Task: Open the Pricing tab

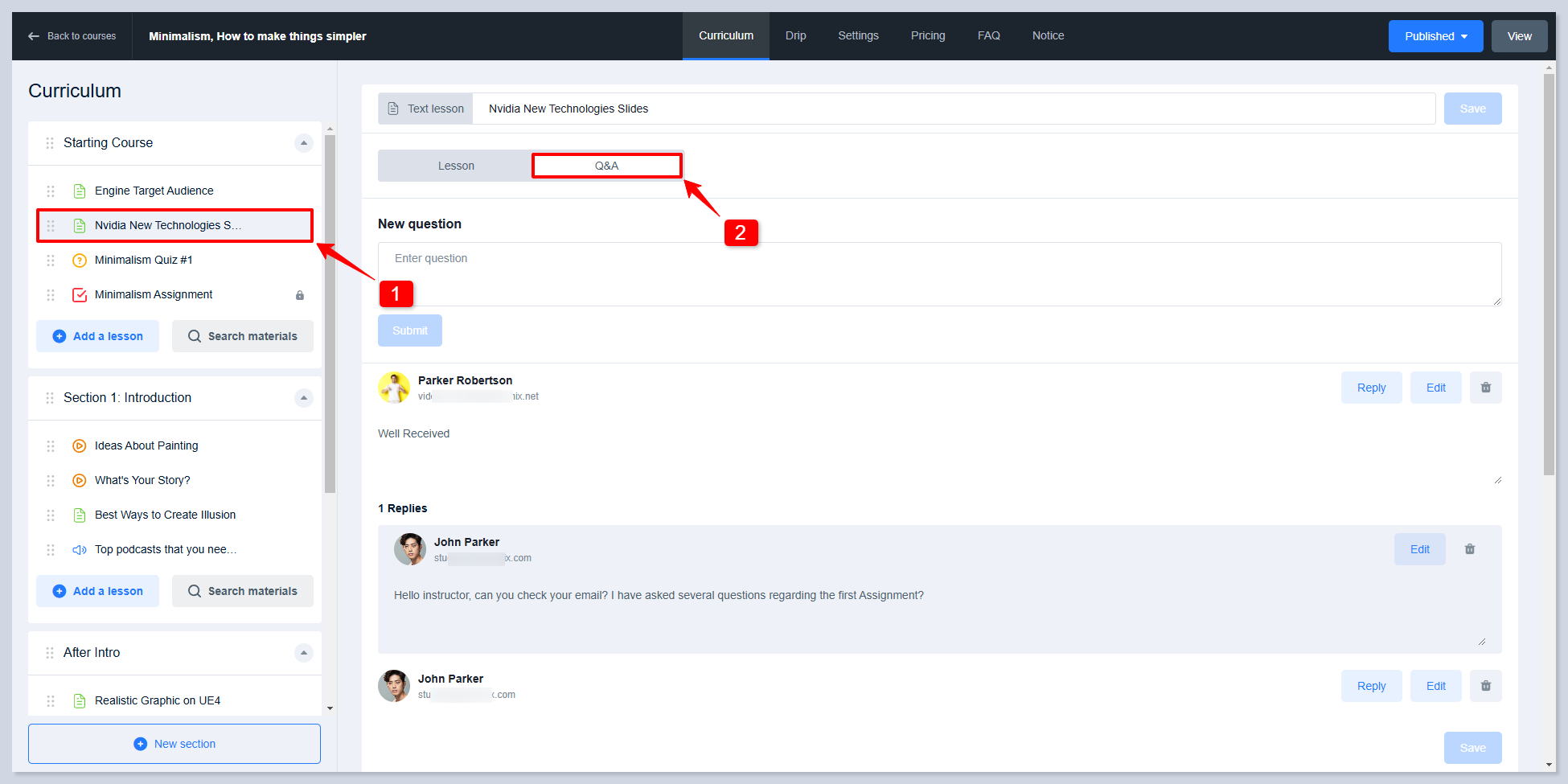Action: [927, 36]
